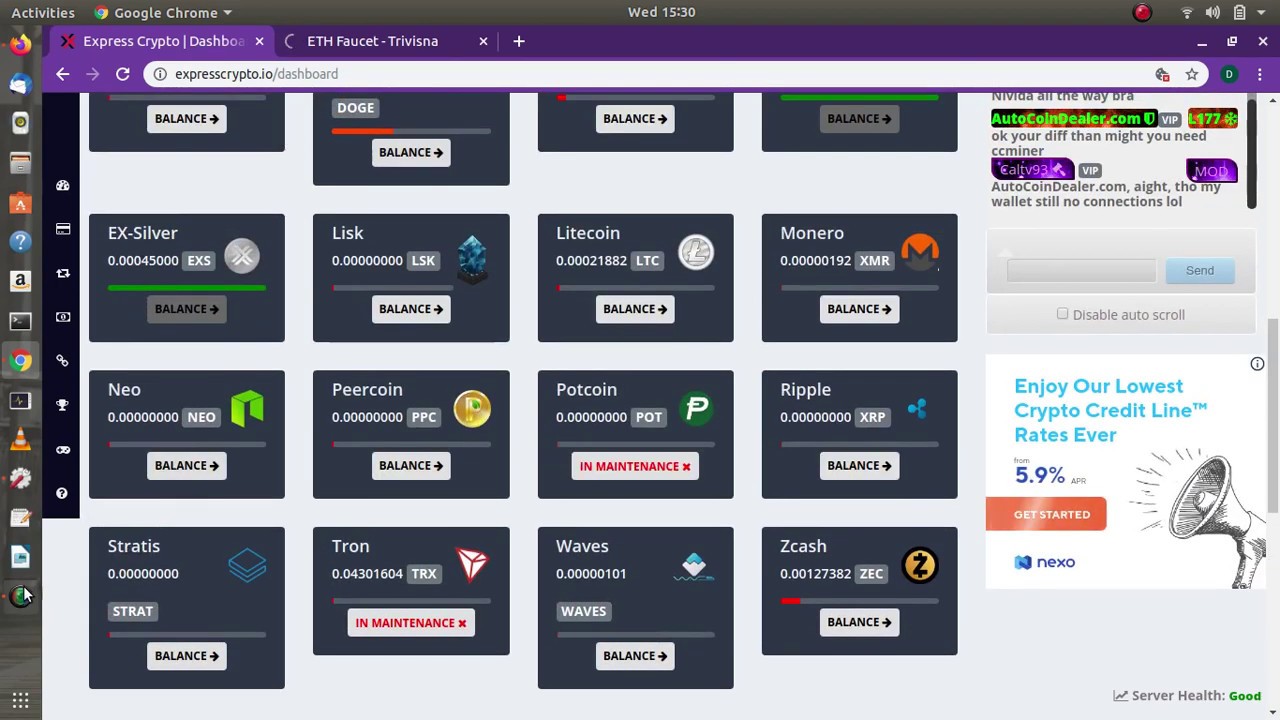Image resolution: width=1280 pixels, height=720 pixels.
Task: Click the Monero orange logo
Action: [x=920, y=250]
